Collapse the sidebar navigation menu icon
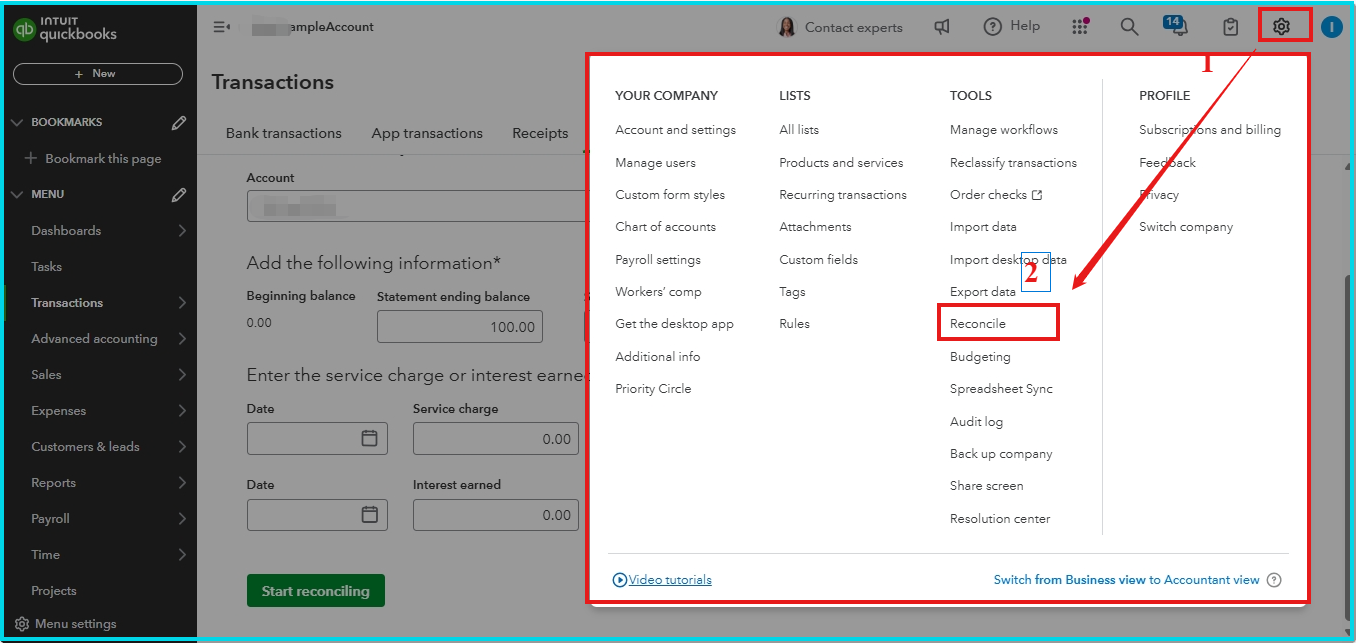The width and height of the screenshot is (1356, 643). tap(221, 27)
